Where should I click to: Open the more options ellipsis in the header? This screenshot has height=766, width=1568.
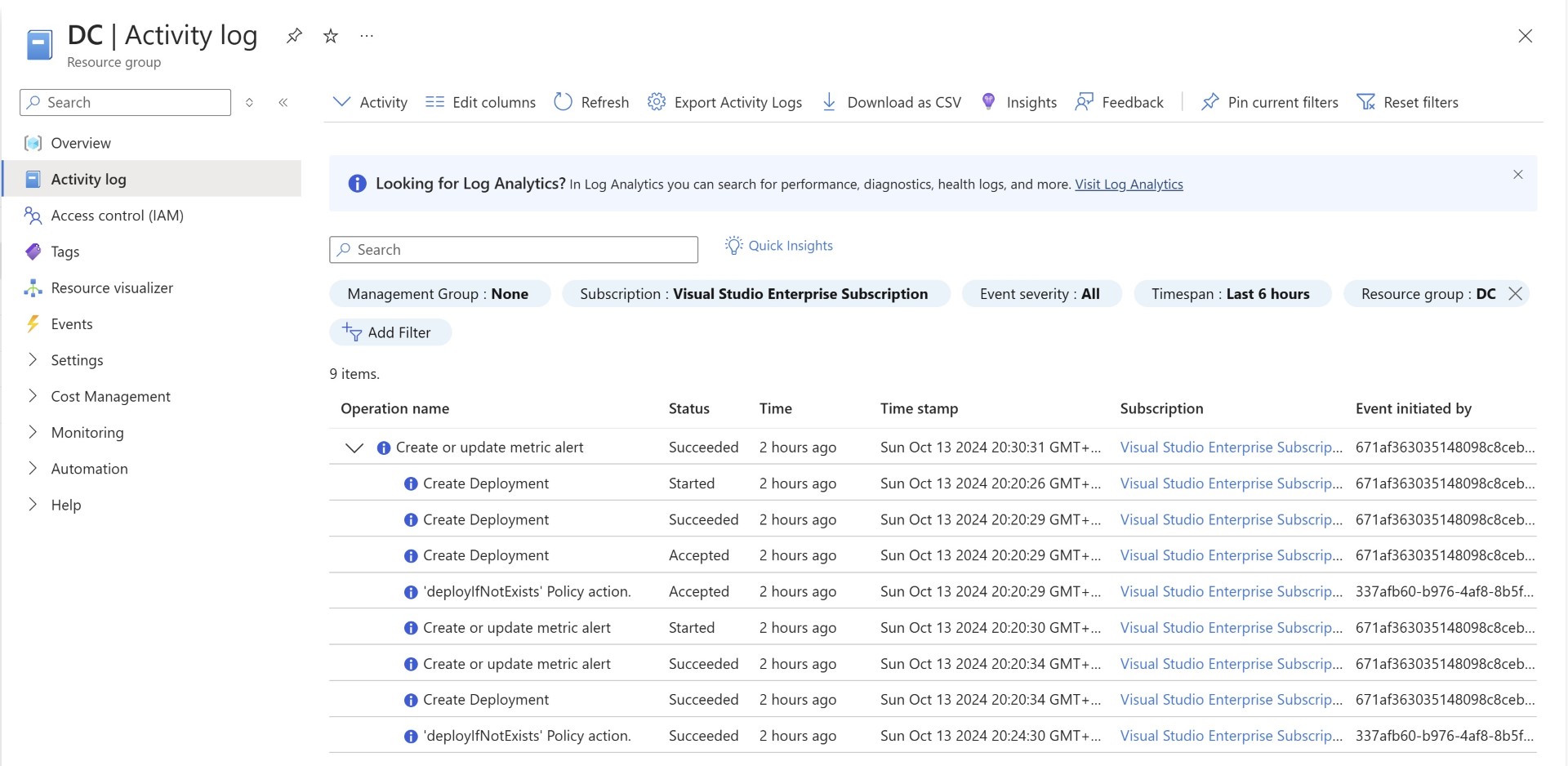367,36
